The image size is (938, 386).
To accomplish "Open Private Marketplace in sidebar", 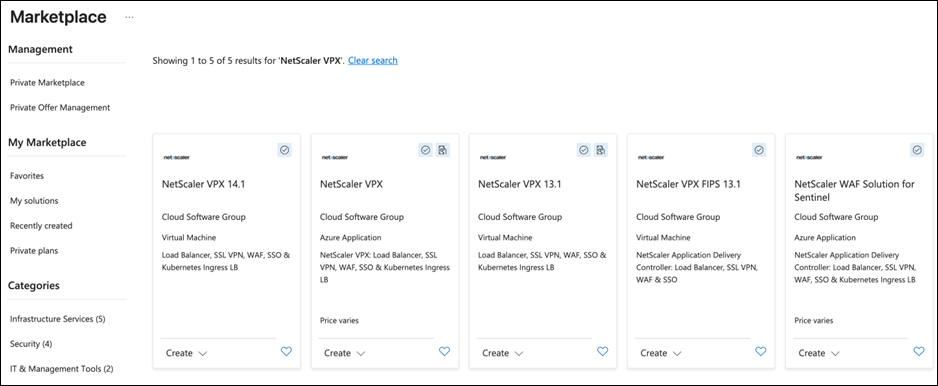I will coord(47,83).
